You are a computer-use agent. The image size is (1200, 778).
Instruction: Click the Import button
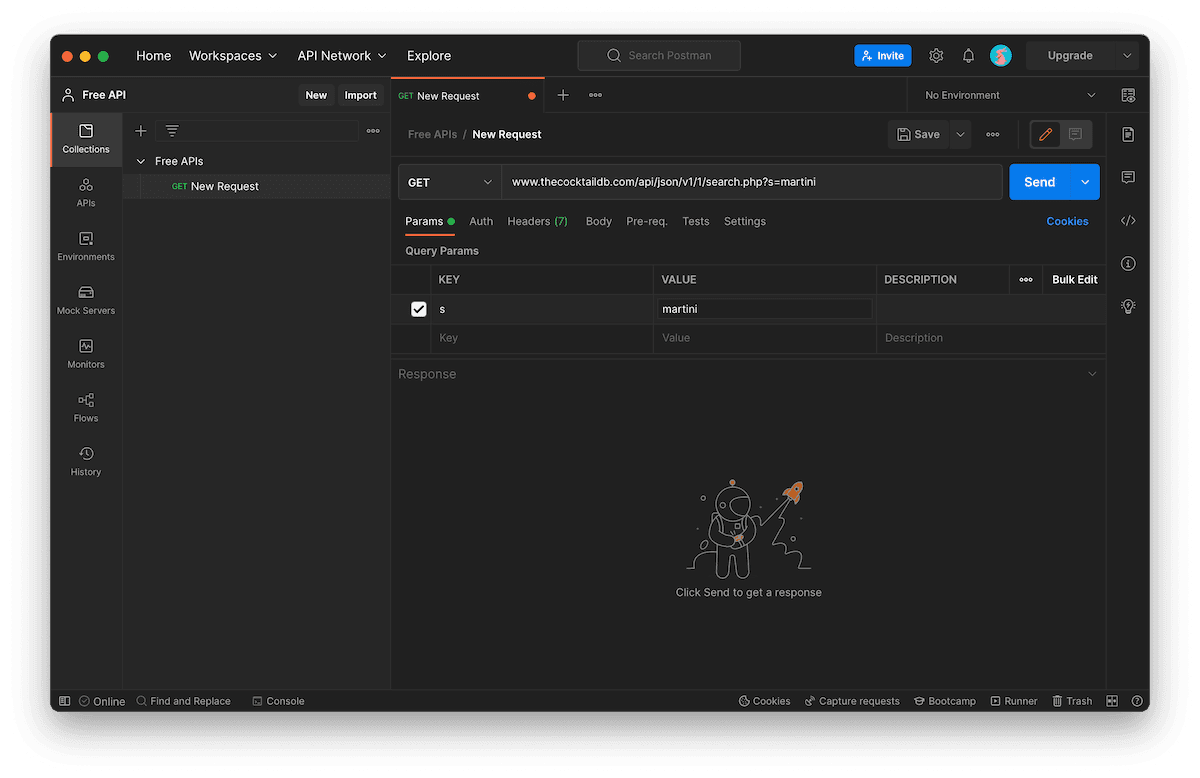point(361,95)
